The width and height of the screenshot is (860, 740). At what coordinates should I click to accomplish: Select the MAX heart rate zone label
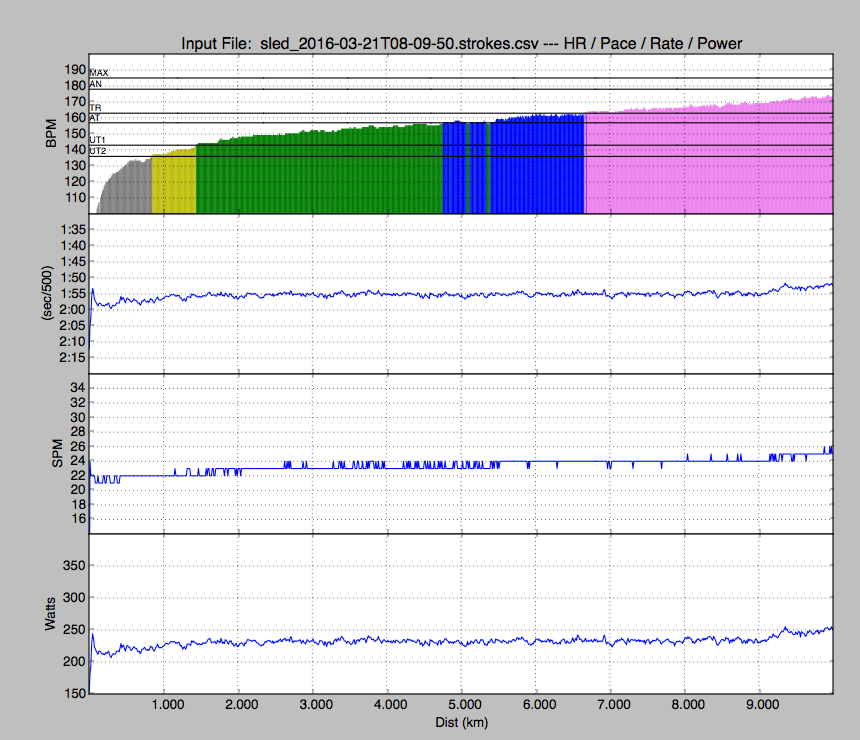tap(98, 73)
